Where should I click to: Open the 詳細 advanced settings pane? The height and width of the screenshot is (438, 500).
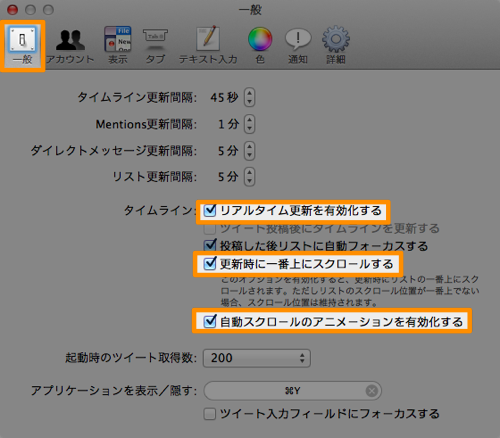click(336, 46)
